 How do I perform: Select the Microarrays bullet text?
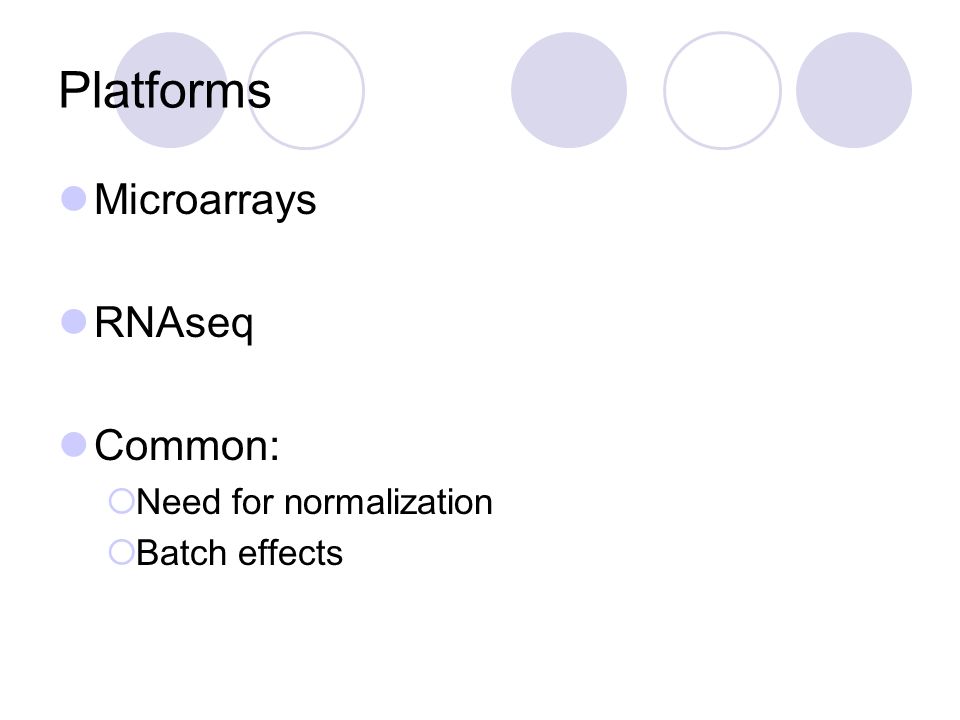(x=205, y=200)
